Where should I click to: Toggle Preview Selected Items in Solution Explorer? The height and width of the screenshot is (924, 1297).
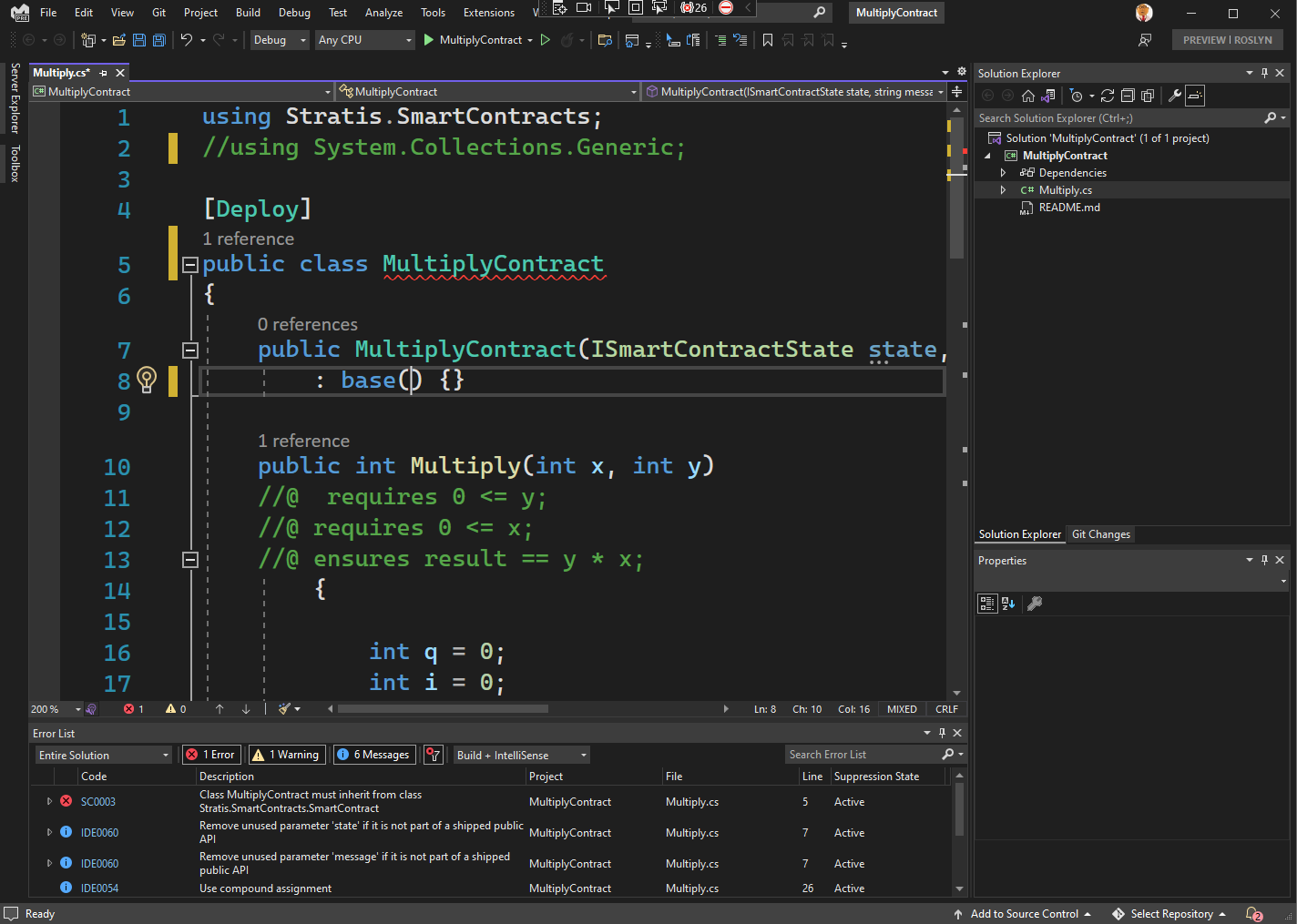coord(1195,96)
